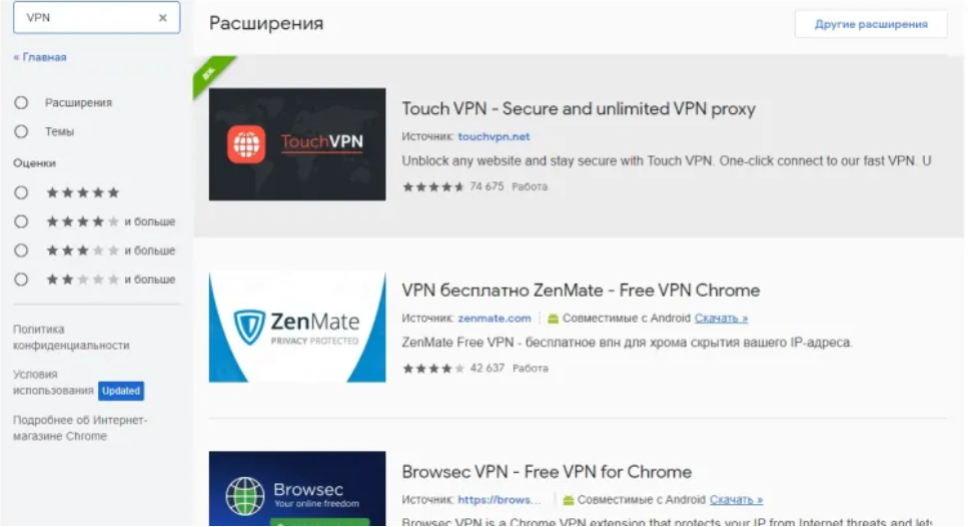Open the zenmate.com source link
The image size is (974, 527).
point(494,318)
